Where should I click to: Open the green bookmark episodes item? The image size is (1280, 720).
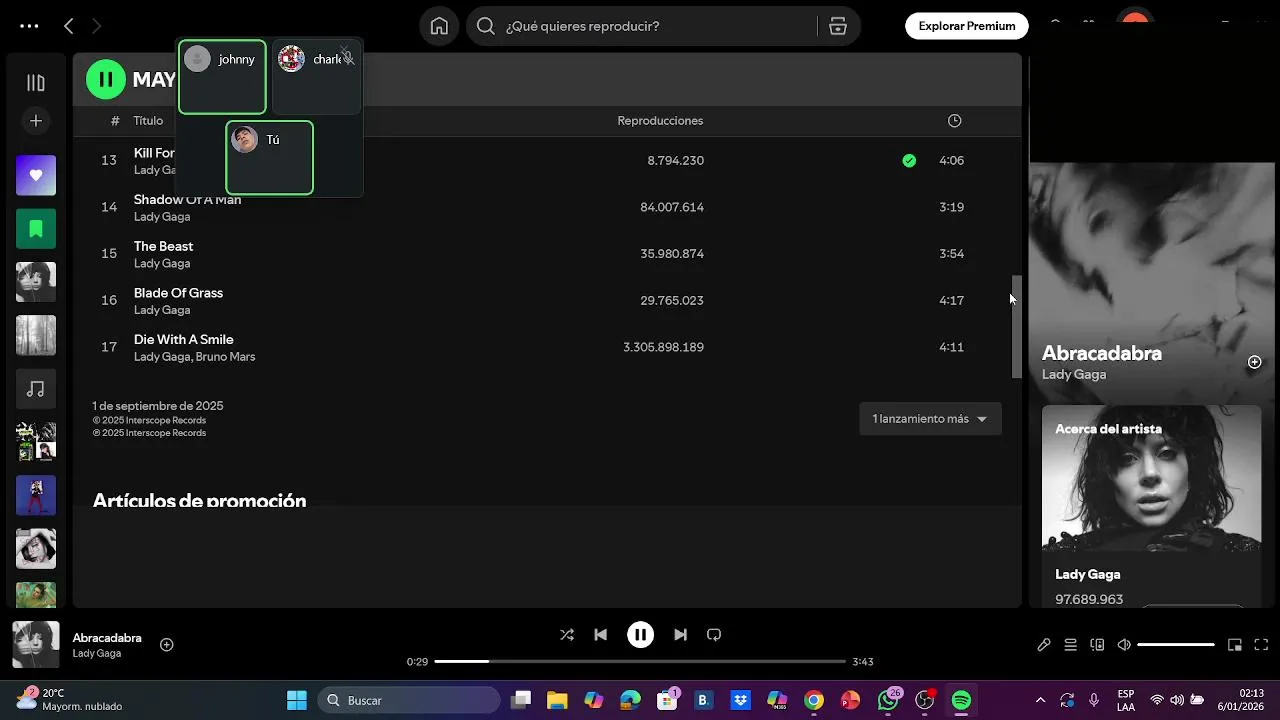[36, 228]
